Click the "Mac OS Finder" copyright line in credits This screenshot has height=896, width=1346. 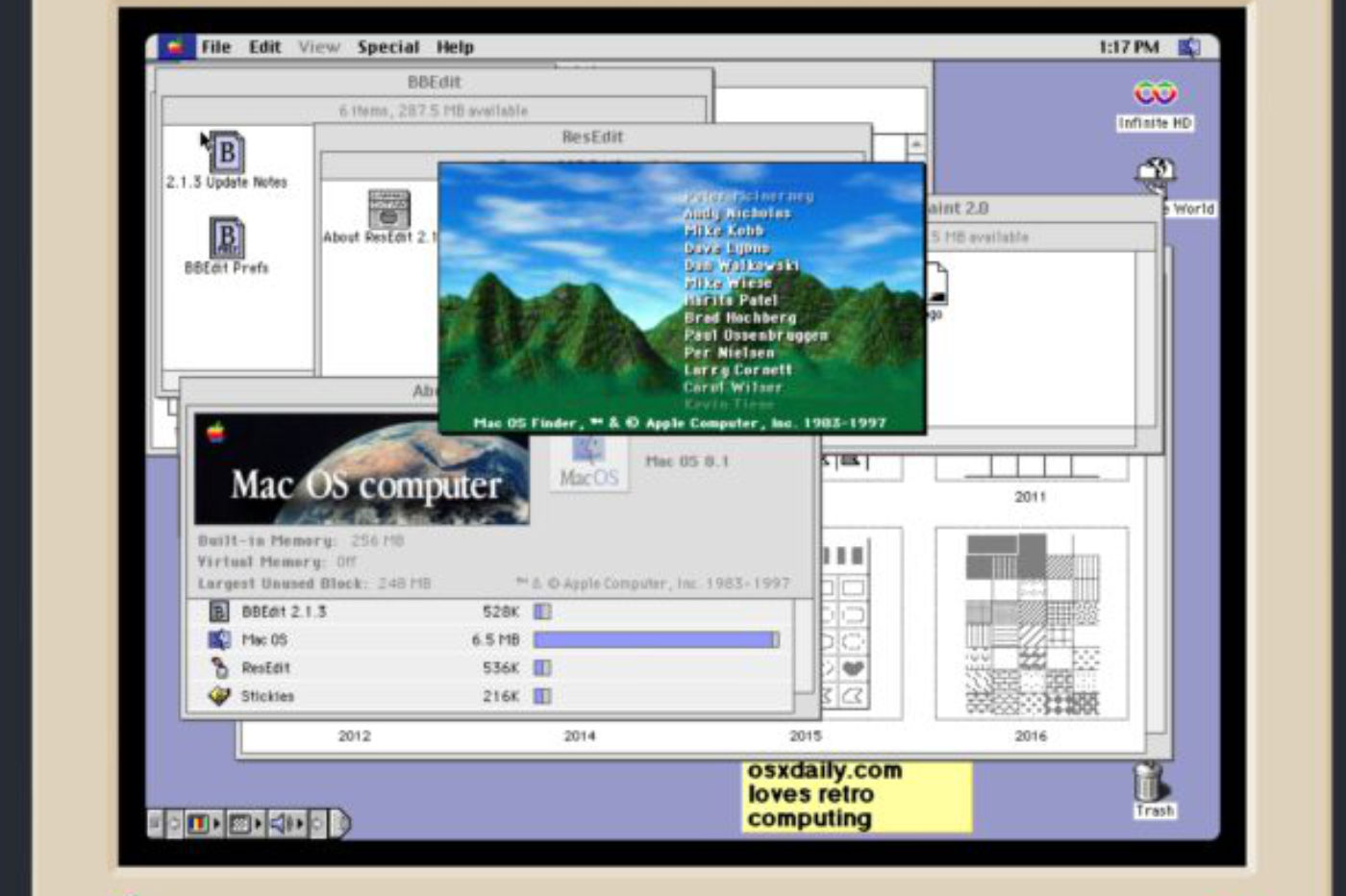[680, 423]
